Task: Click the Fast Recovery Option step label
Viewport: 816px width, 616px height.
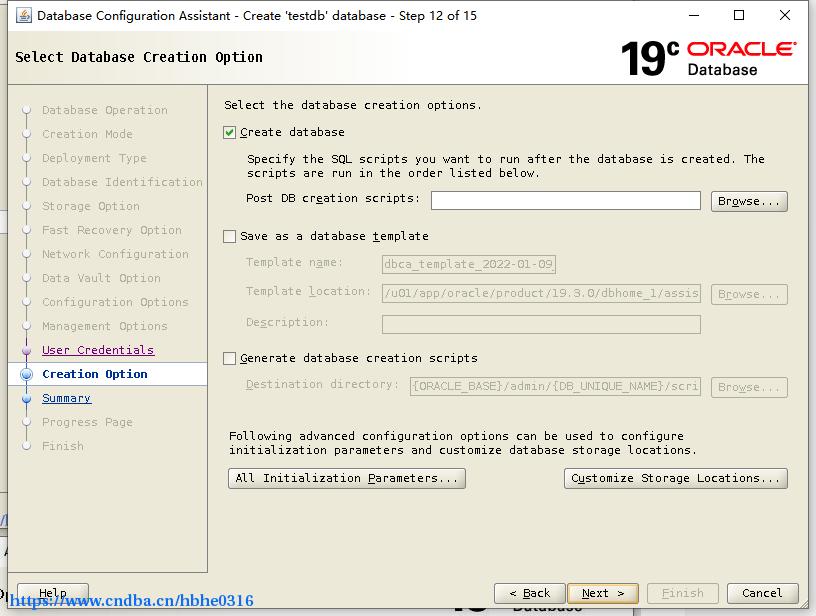Action: [x=112, y=230]
